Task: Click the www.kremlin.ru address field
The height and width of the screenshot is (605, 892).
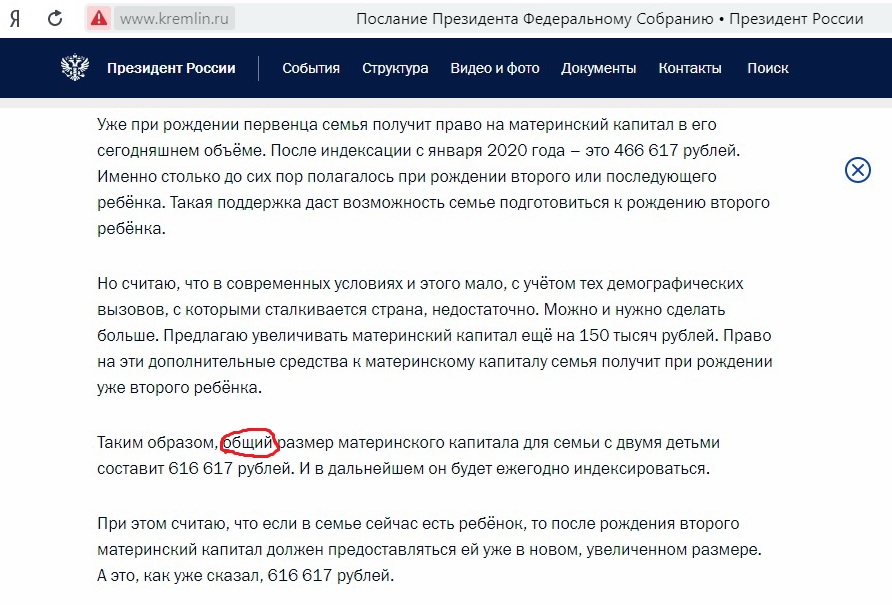Action: pos(173,18)
